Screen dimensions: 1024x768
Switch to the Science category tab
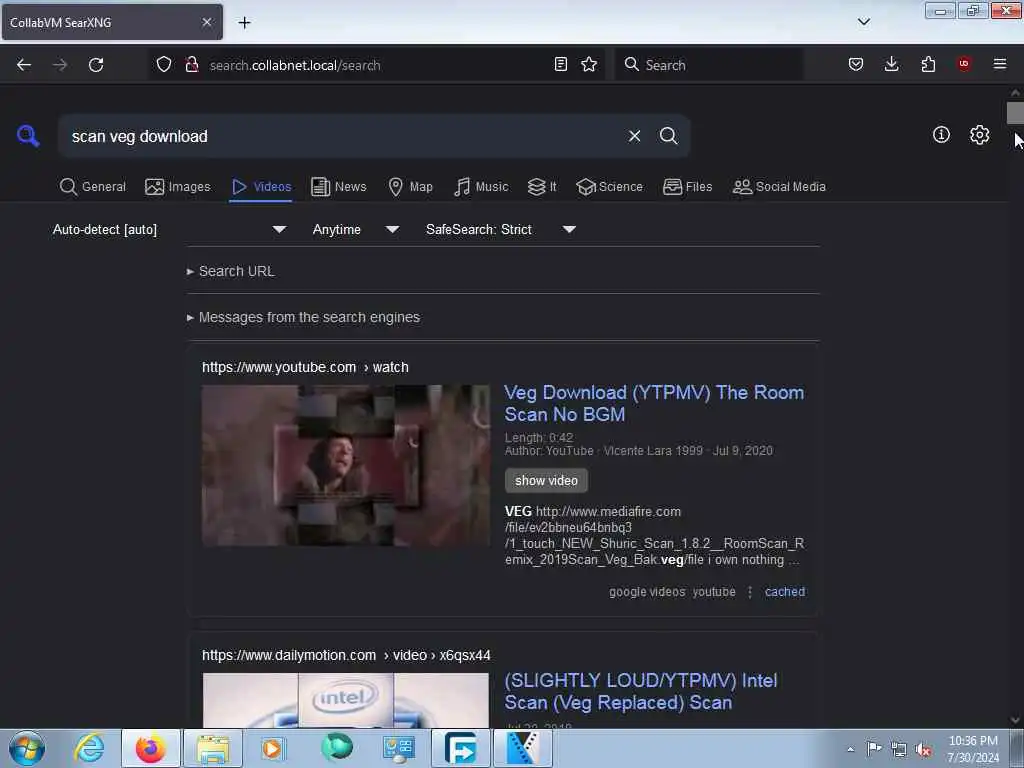pyautogui.click(x=609, y=187)
